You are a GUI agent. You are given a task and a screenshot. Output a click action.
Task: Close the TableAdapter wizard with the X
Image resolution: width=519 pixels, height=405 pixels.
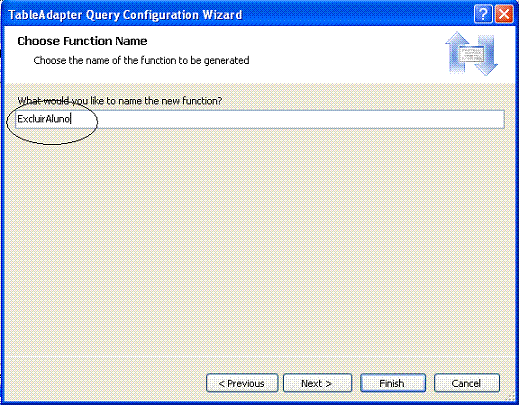tap(504, 14)
